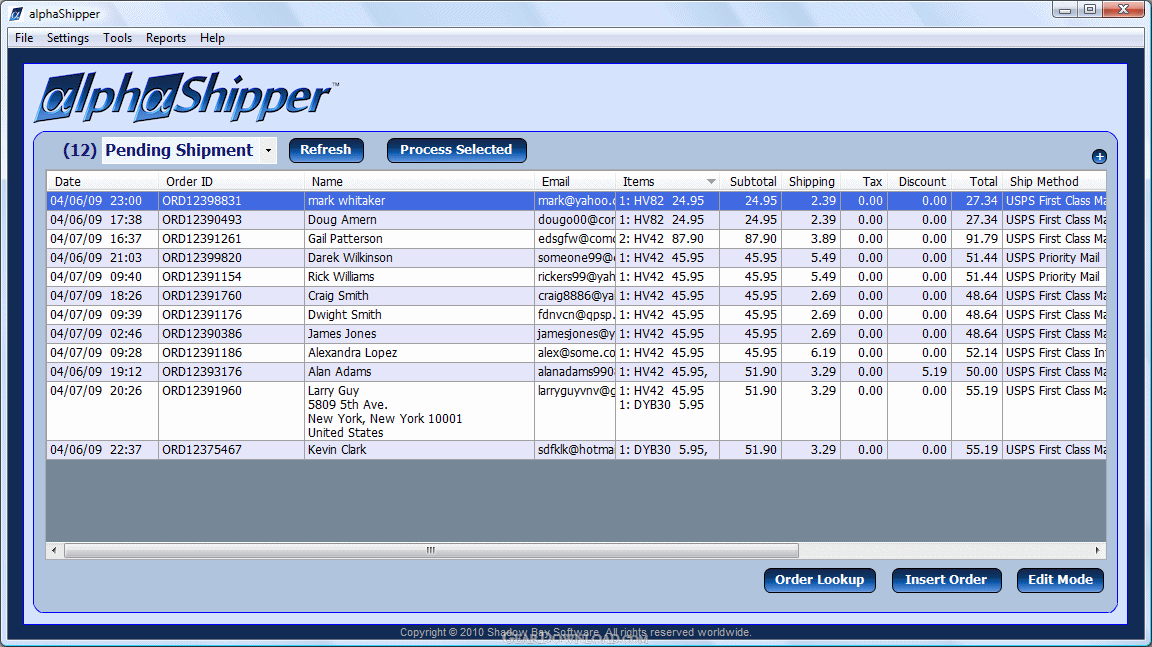Image resolution: width=1152 pixels, height=647 pixels.
Task: Click the 3.89 shipping value
Action: [x=823, y=239]
